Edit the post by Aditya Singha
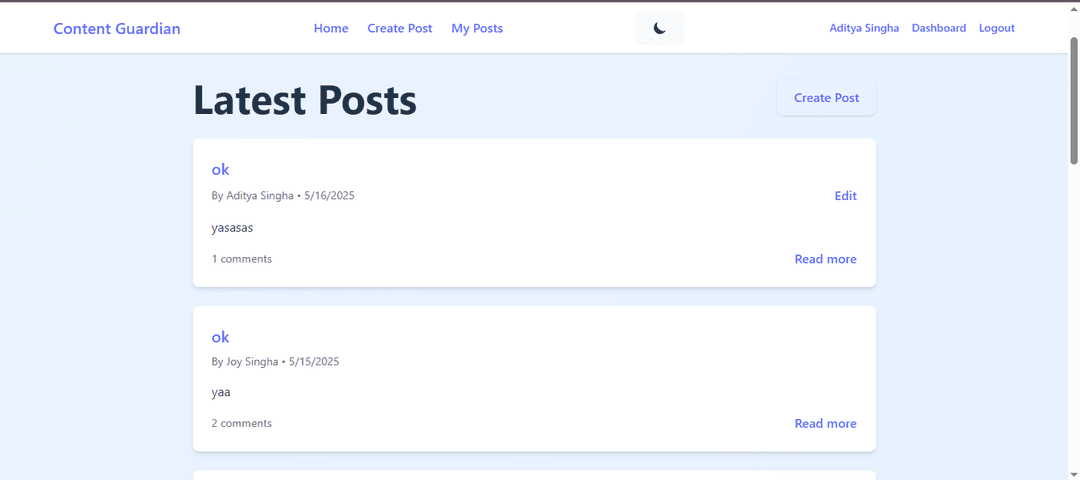The image size is (1080, 480). click(x=846, y=196)
